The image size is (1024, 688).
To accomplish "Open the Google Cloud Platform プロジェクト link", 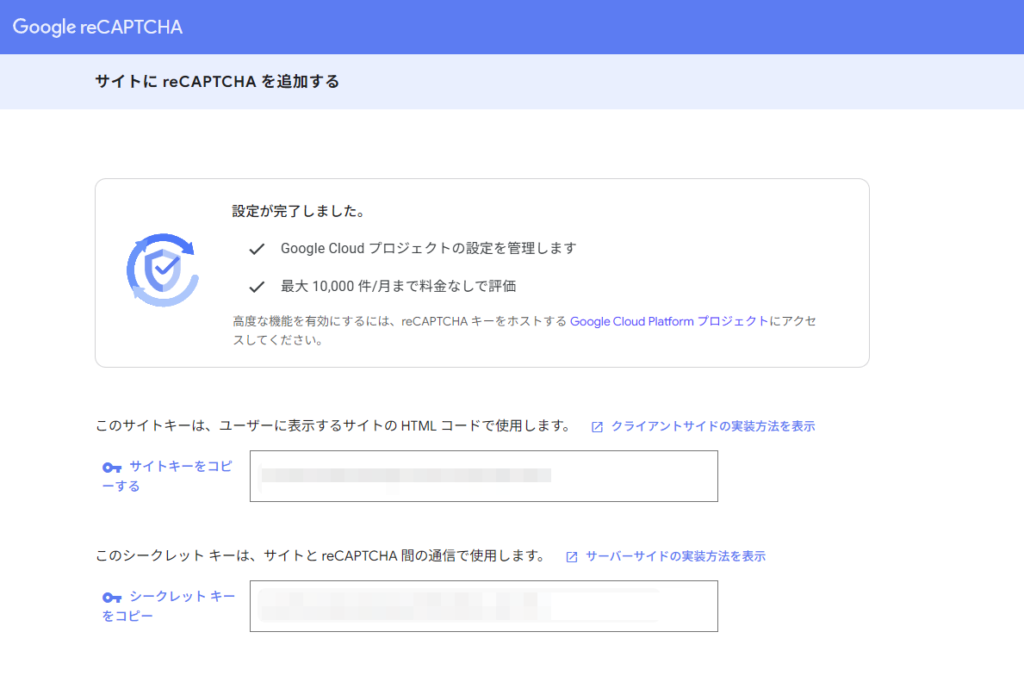I will click(x=669, y=321).
